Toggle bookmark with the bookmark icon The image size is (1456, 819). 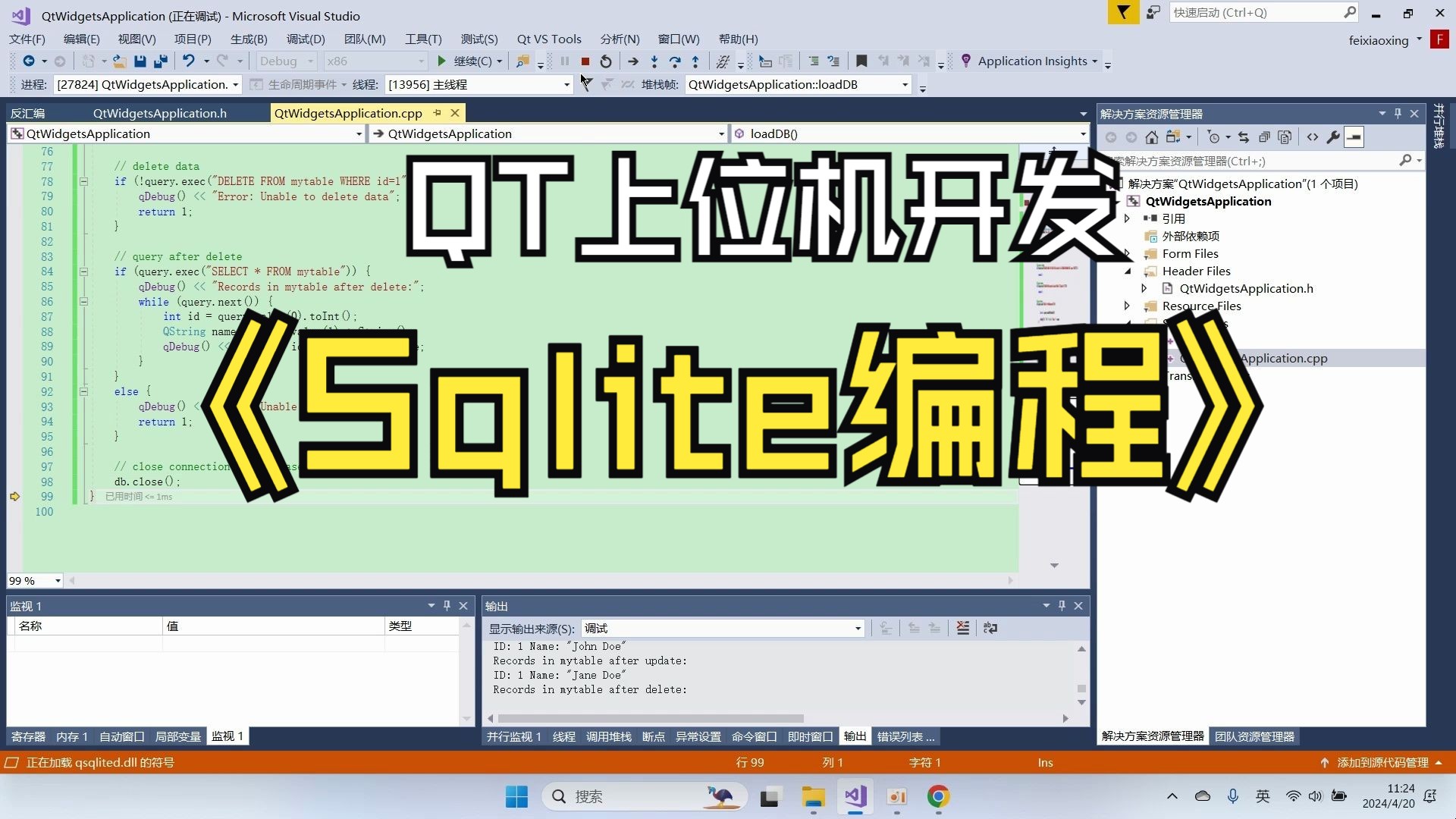point(861,61)
